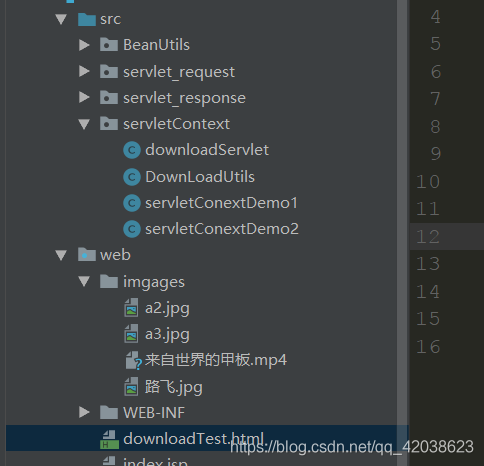
Task: Click the 路飞.jpg image file icon
Action: coord(131,386)
